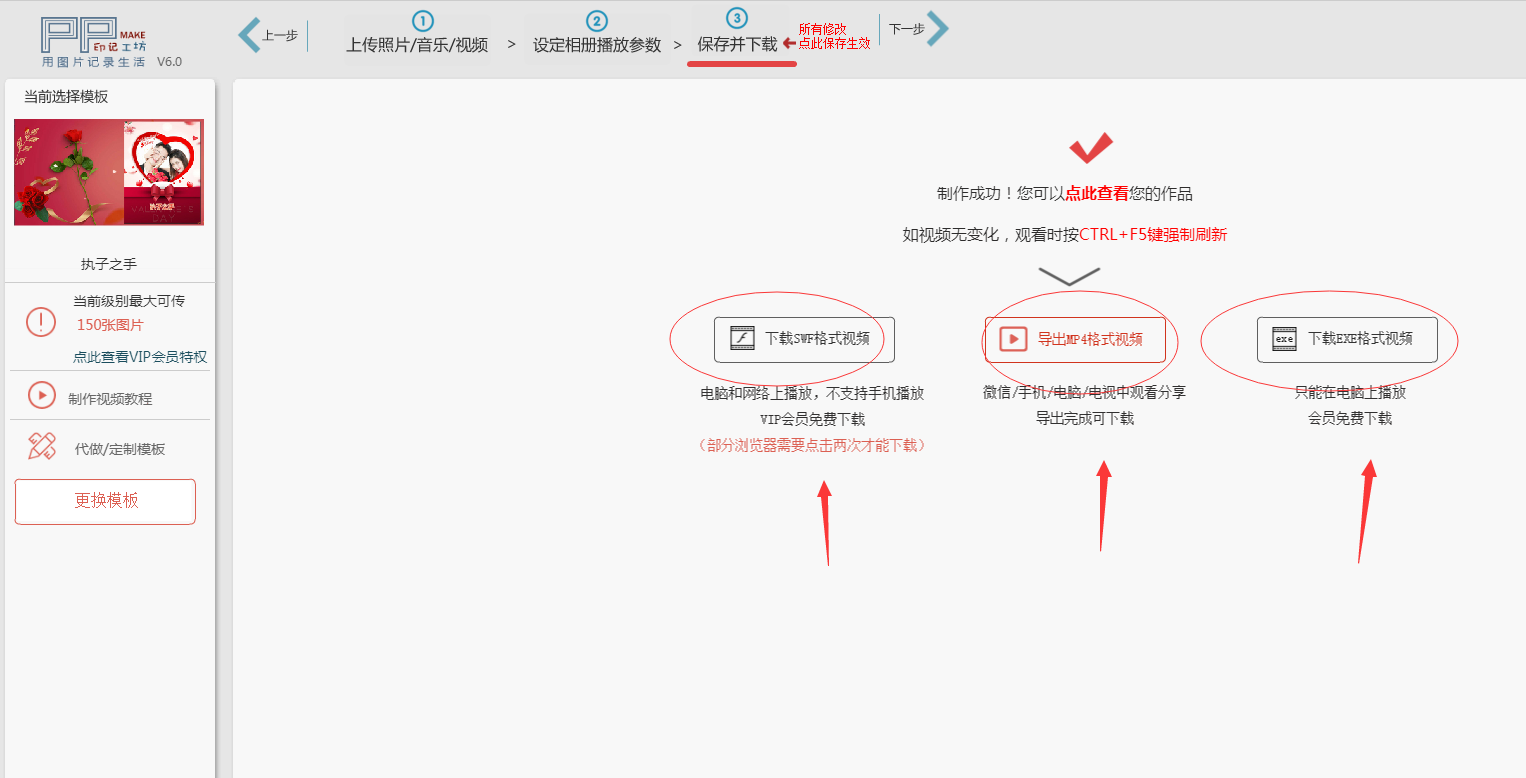Click the 导出MP4格式视频 button

point(1075,339)
